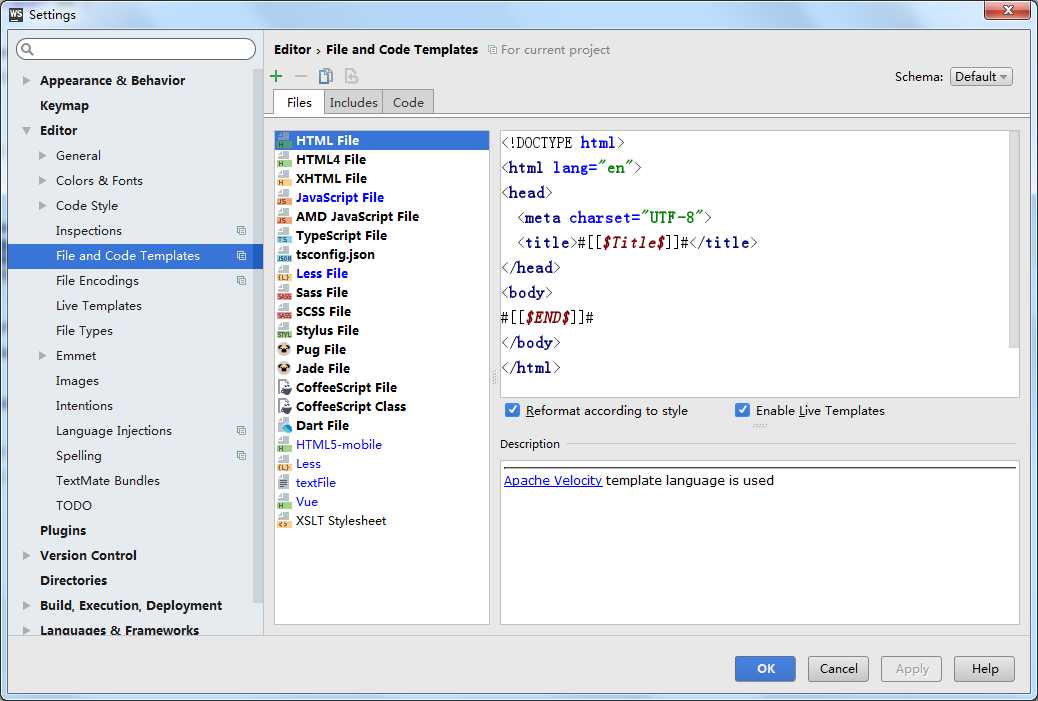1038x701 pixels.
Task: Click the JavaScript File template icon
Action: pyautogui.click(x=284, y=197)
